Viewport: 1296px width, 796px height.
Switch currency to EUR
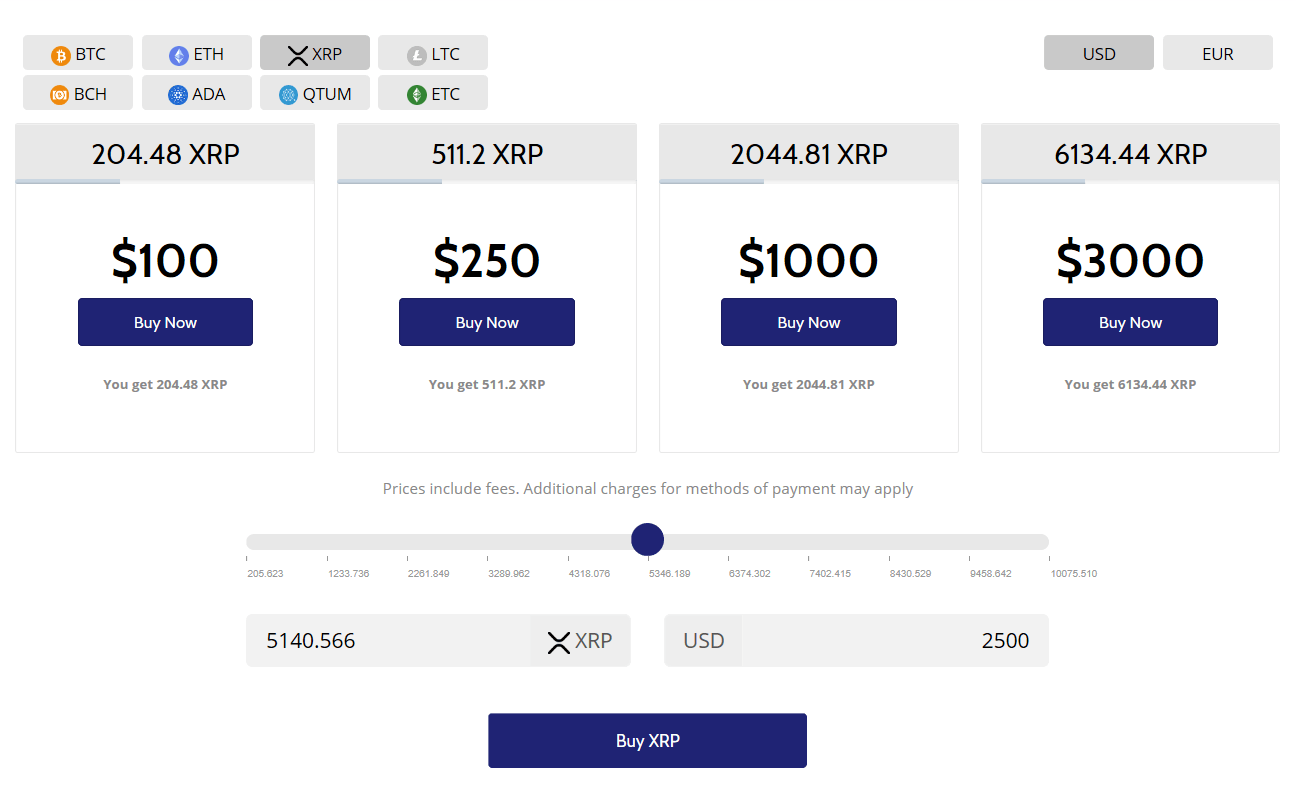point(1217,54)
